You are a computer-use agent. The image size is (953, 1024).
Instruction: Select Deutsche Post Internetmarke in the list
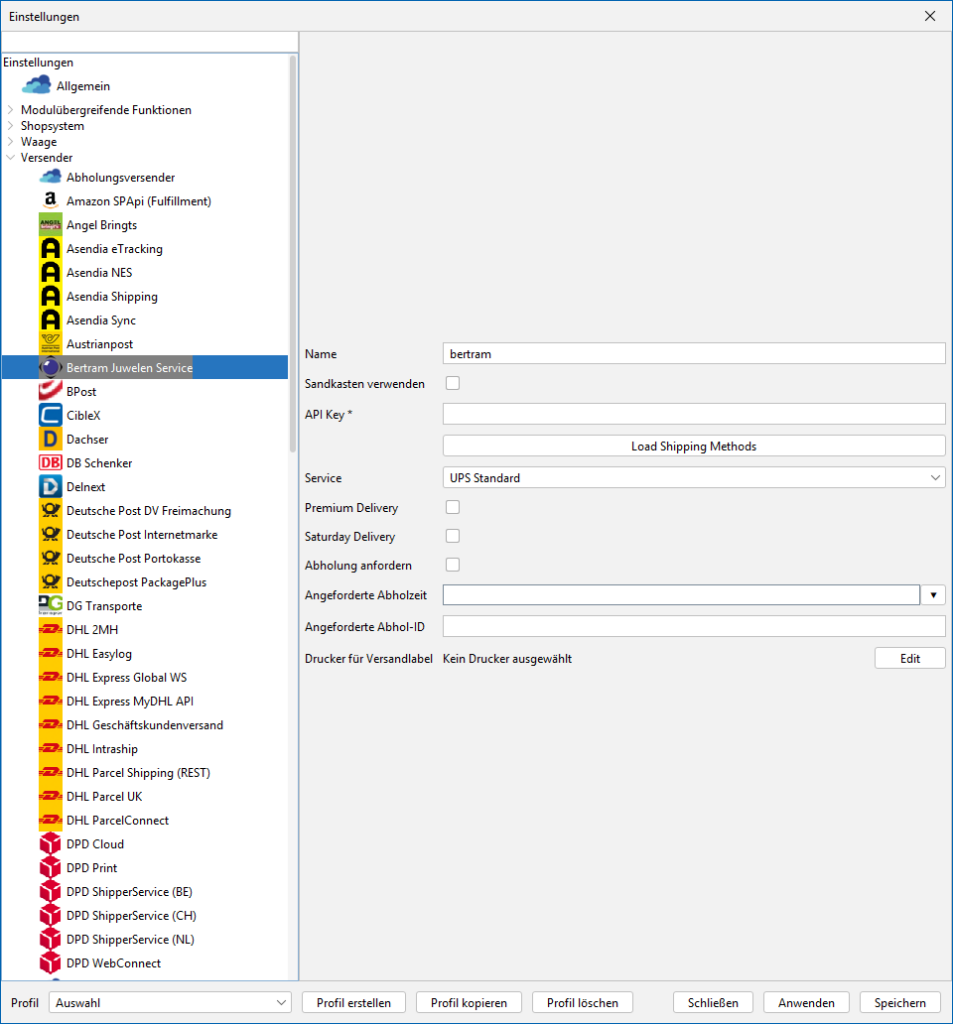[x=141, y=535]
